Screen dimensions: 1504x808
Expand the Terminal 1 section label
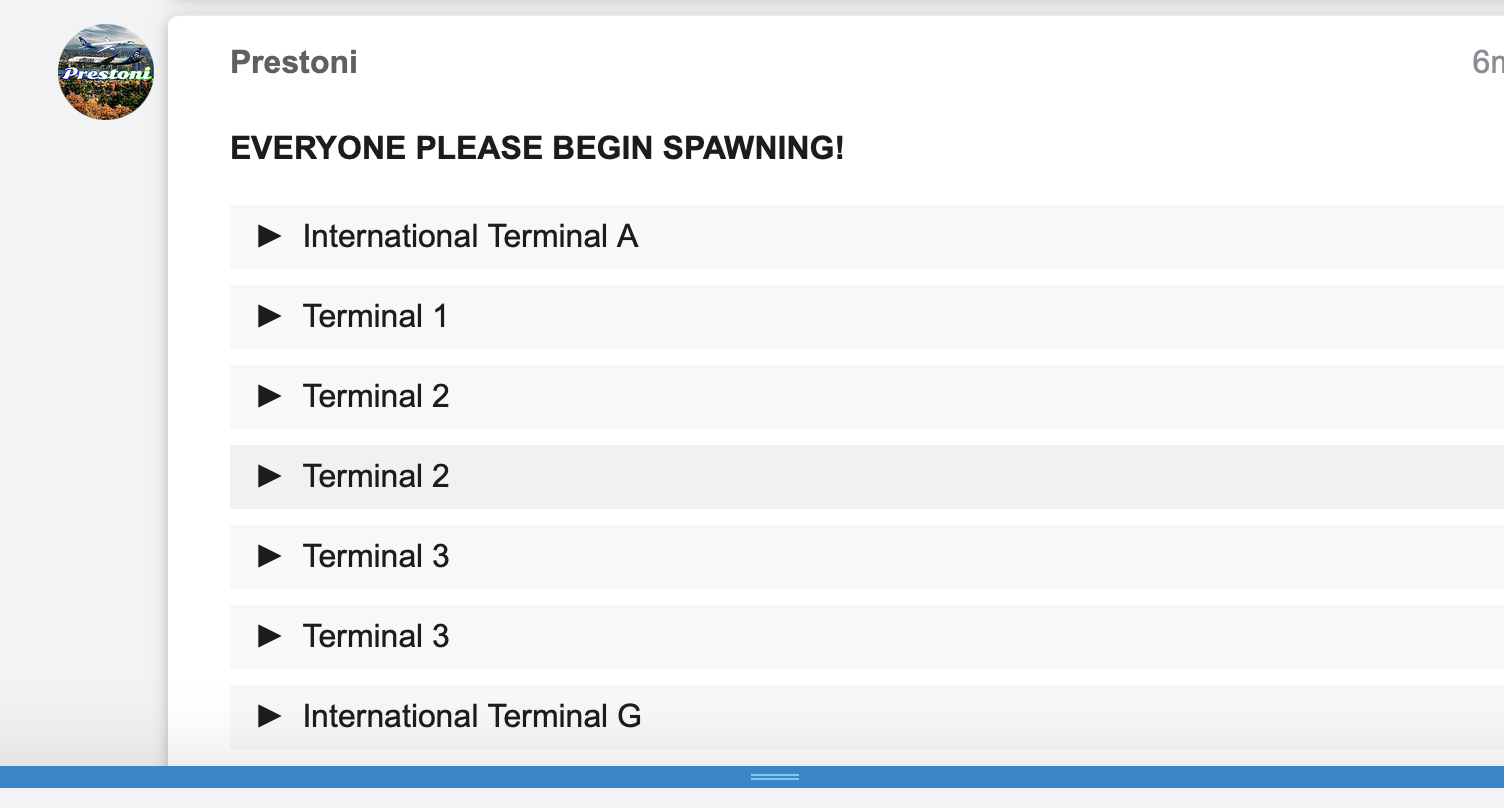click(375, 316)
